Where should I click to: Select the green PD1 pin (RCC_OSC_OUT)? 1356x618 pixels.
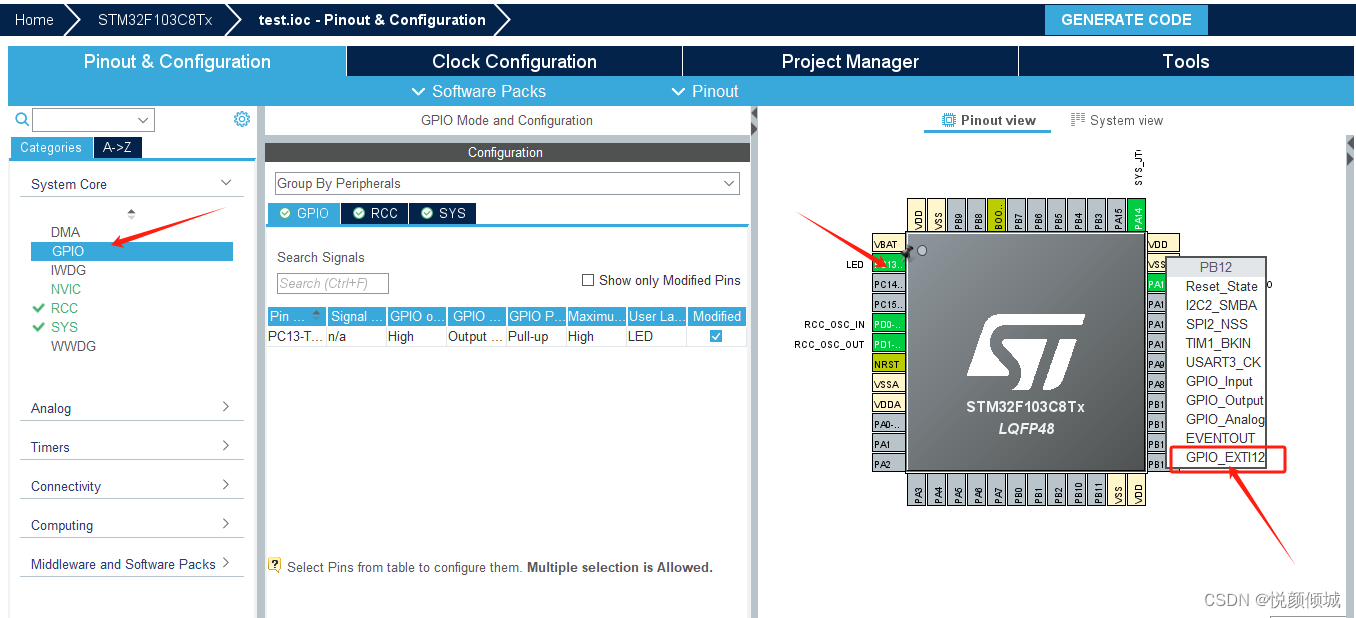(888, 344)
